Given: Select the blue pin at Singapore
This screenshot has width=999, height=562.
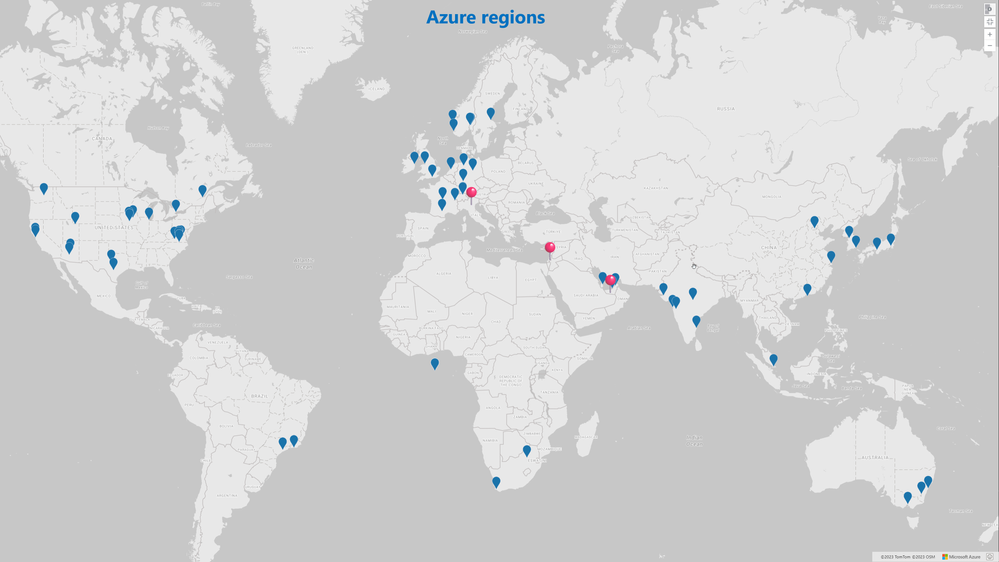Looking at the screenshot, I should (773, 360).
